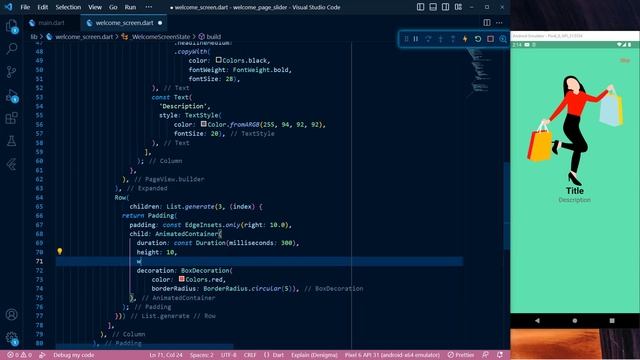
Task: Tap Skip in the emulator screen
Action: pos(624,60)
